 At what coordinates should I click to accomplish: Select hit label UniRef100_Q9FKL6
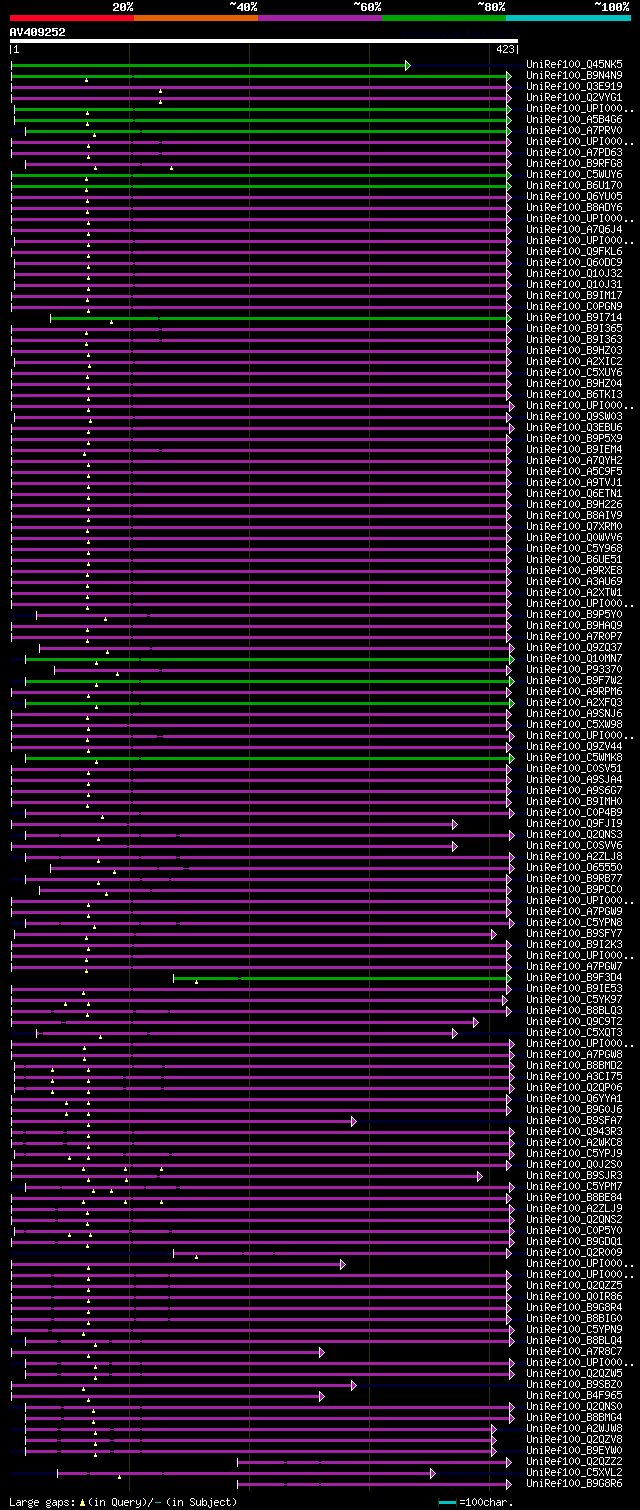(x=575, y=252)
